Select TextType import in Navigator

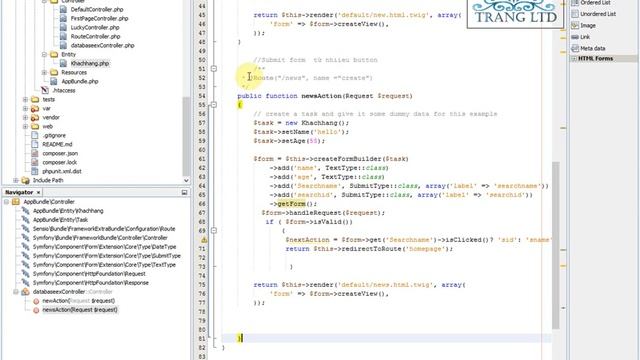(104, 264)
